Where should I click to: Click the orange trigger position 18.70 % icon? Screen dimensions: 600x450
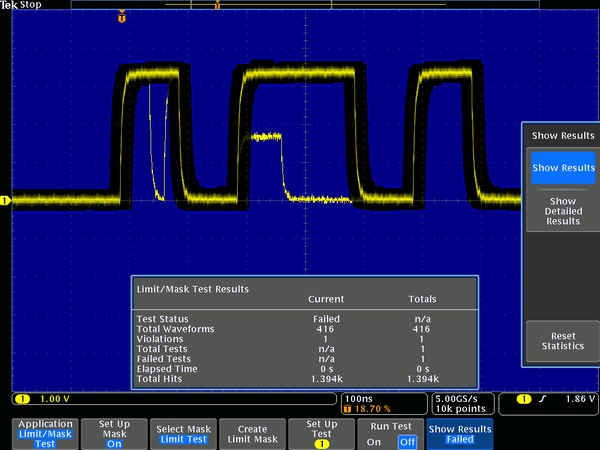coord(348,410)
